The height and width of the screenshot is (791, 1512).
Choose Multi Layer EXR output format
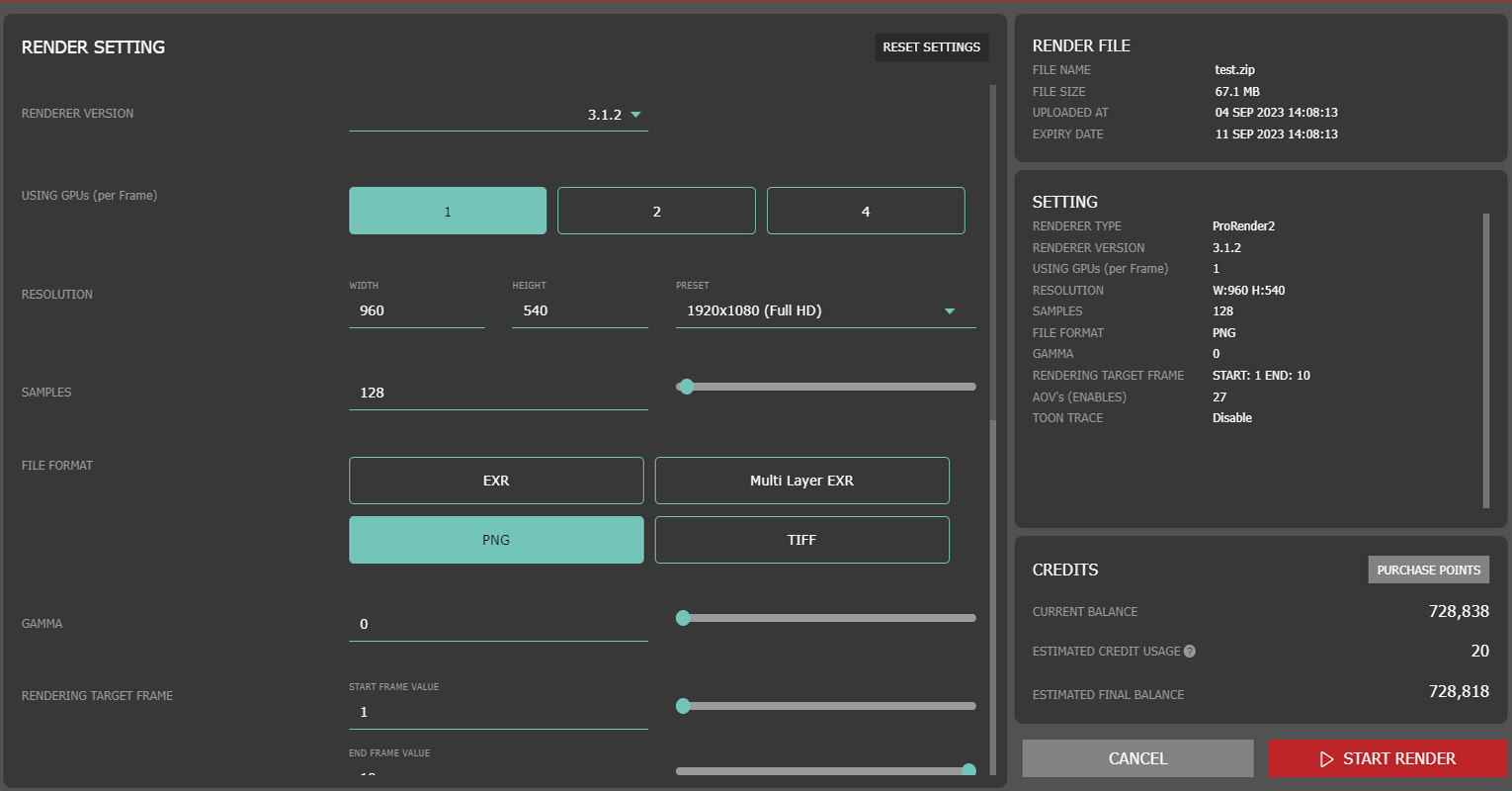pos(801,481)
